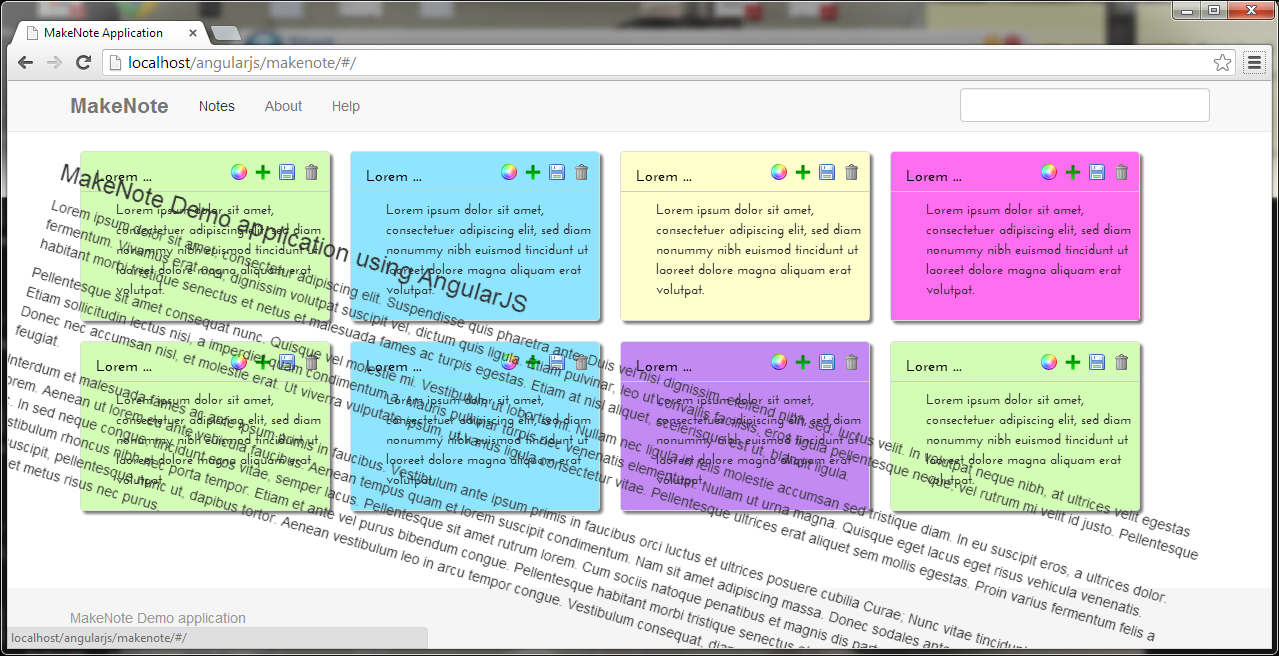Open color wheel on top-row blue note
Image resolution: width=1279 pixels, height=656 pixels.
point(509,172)
